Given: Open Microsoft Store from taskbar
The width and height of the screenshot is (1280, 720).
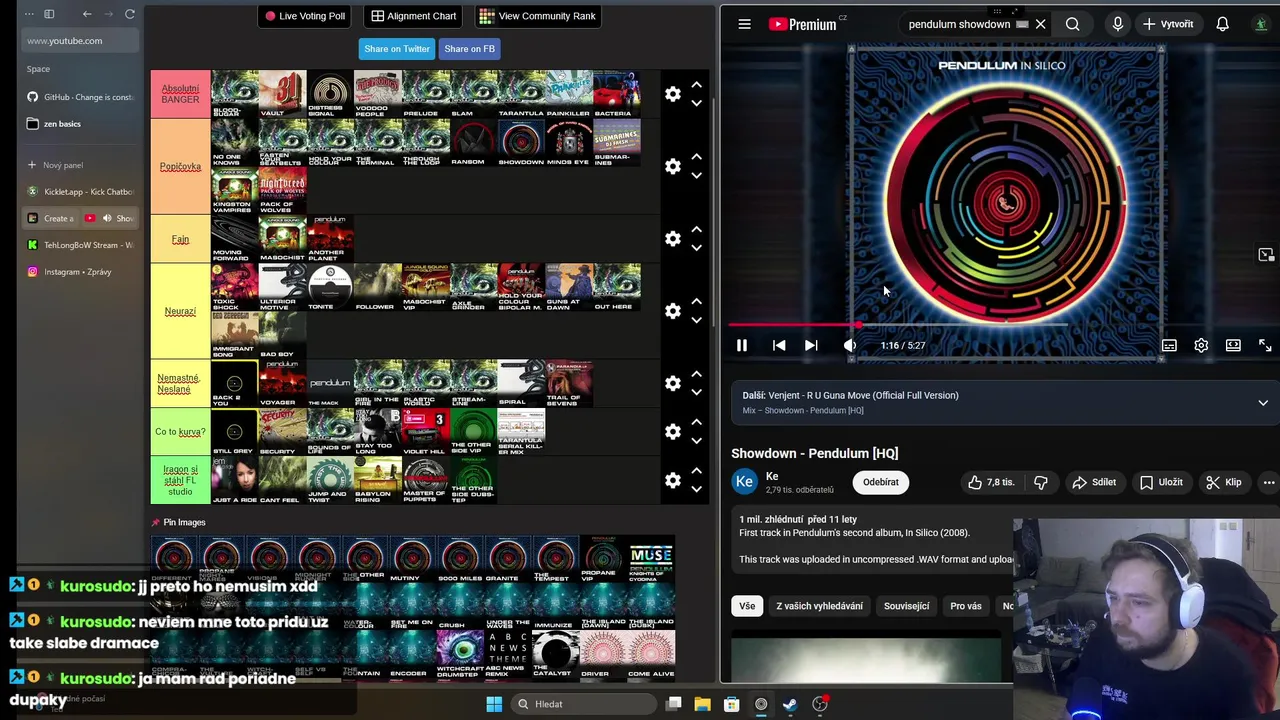Looking at the screenshot, I should tap(731, 704).
